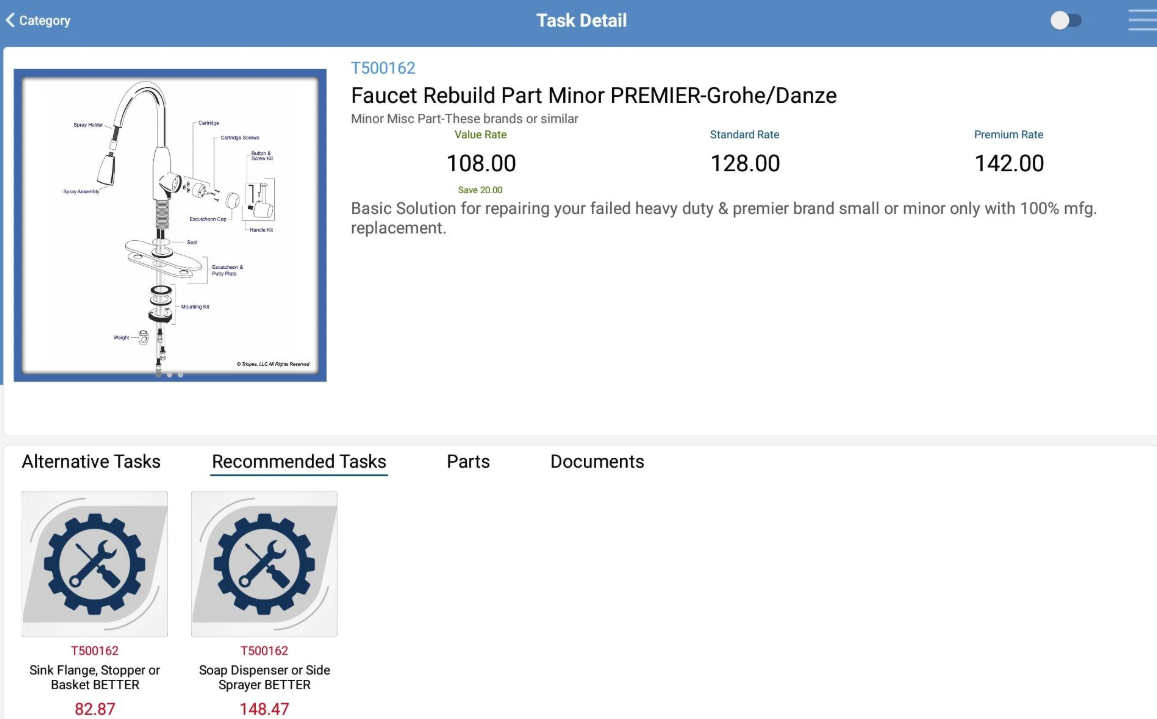This screenshot has height=719, width=1157.
Task: Click 'Minor Misc Part-These brands or similar' subtitle
Action: pyautogui.click(x=464, y=118)
